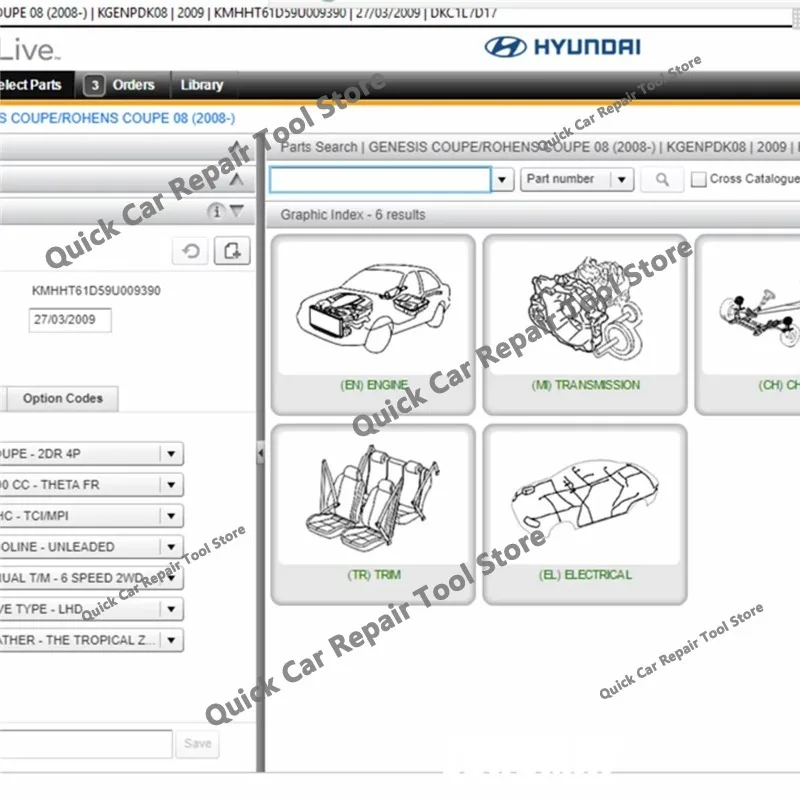Viewport: 800px width, 800px height.
Task: Open the LHD drive type dropdown
Action: 91,609
